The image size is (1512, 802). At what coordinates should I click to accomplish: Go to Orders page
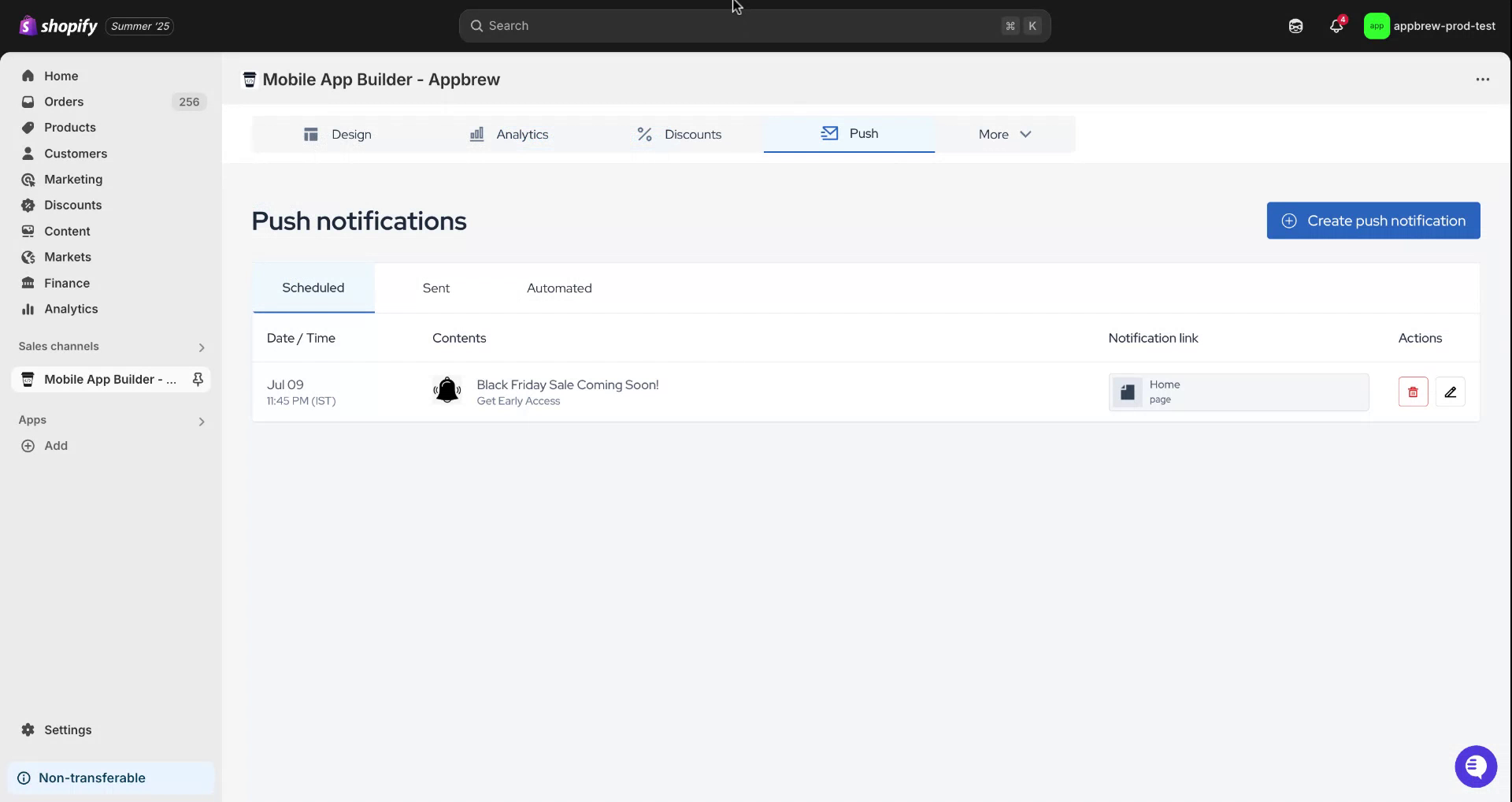click(64, 102)
